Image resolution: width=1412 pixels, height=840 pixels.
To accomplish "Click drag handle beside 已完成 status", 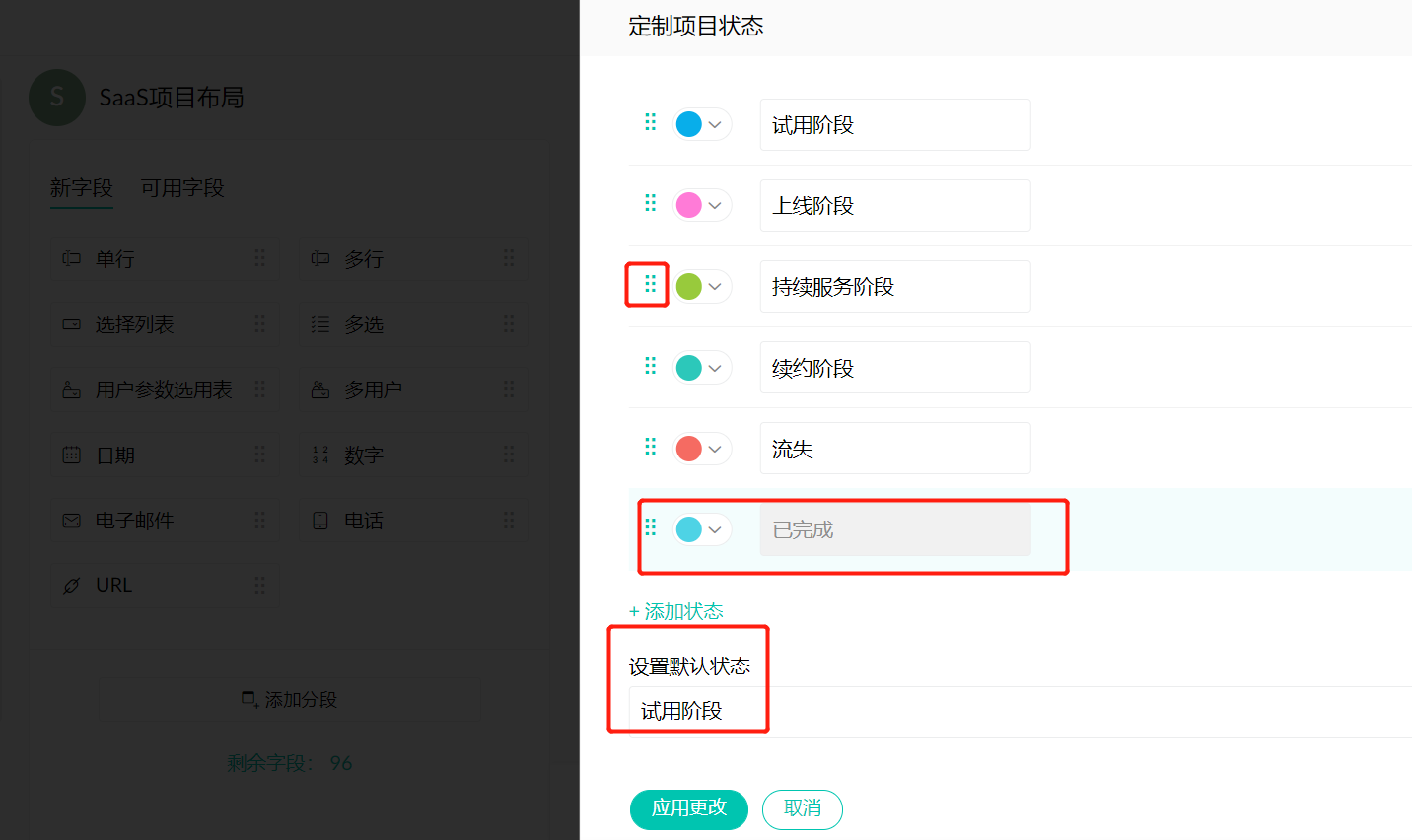I will [650, 527].
